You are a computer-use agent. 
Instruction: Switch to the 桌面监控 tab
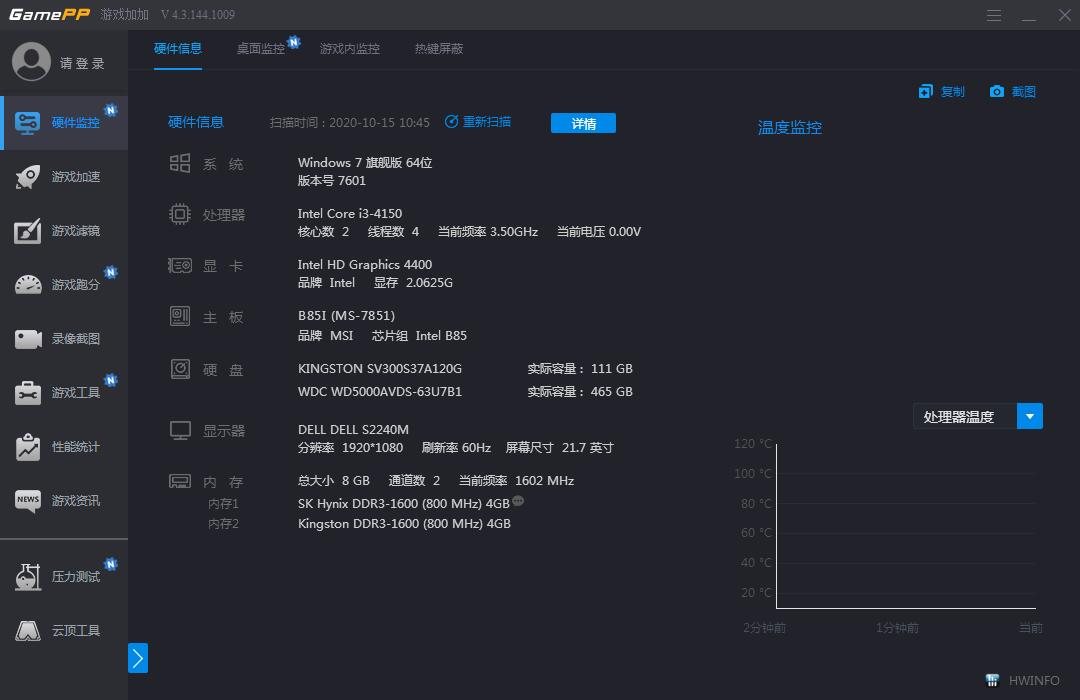click(x=262, y=48)
